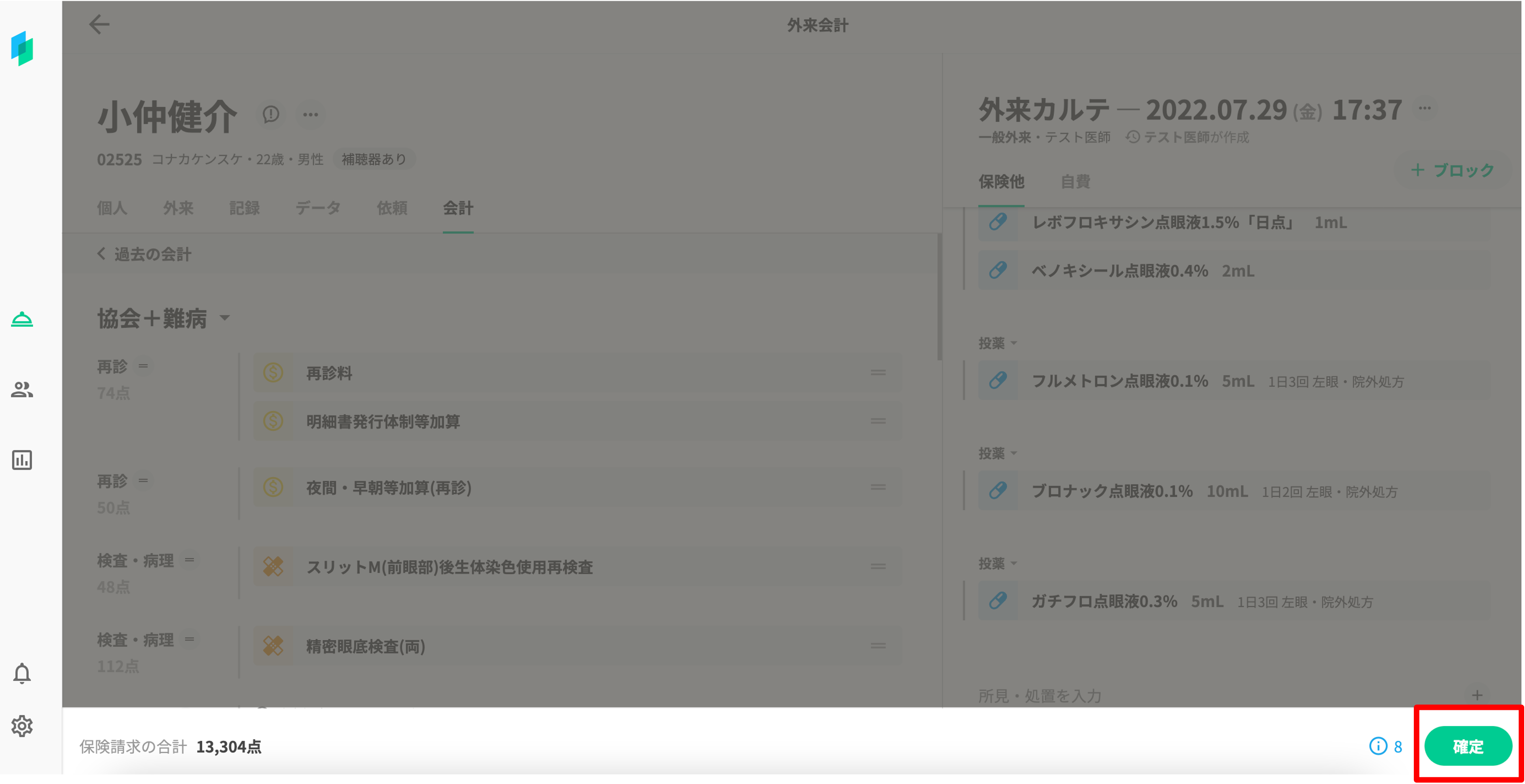Expand the 協会+難病 insurance dropdown
1525x784 pixels.
pos(224,318)
